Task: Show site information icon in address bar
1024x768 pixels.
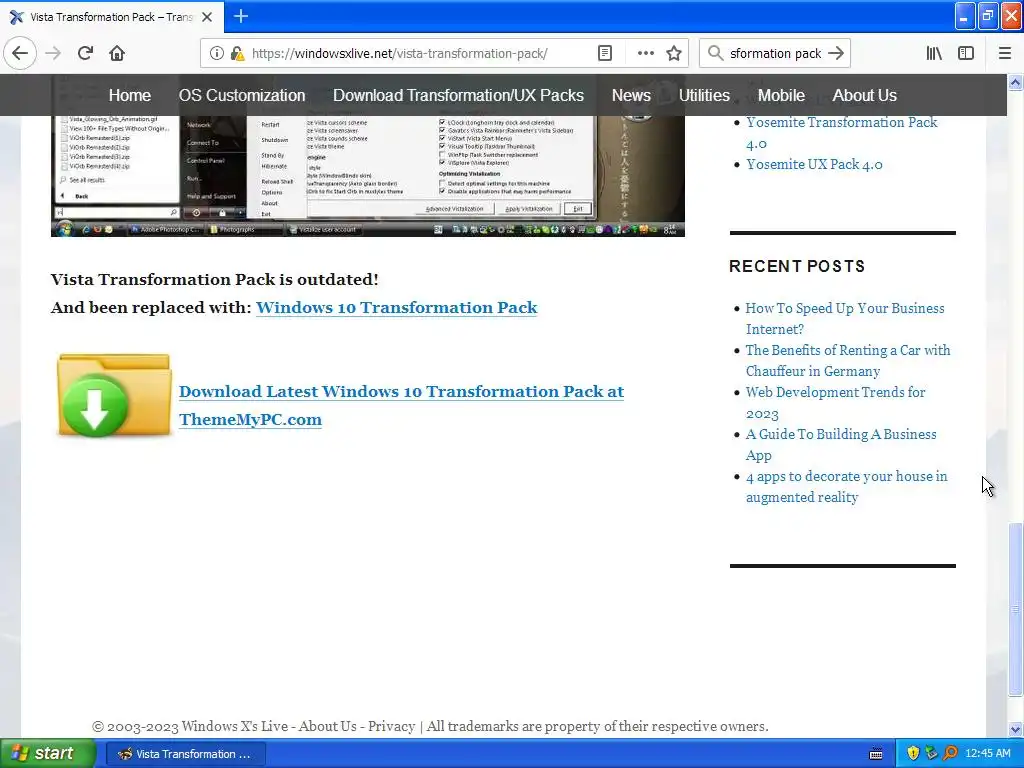Action: coord(216,53)
